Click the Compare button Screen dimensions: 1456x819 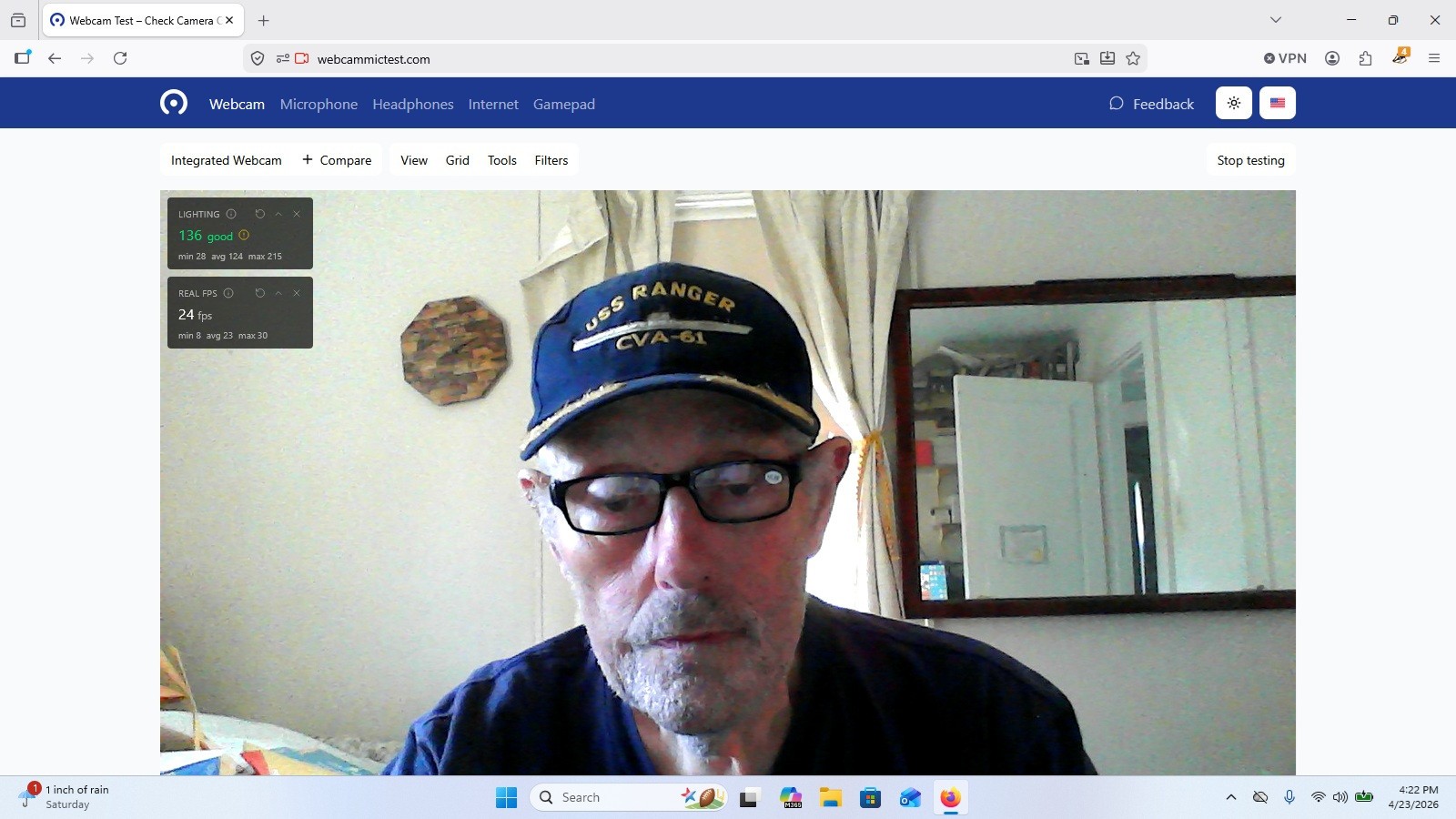pos(337,160)
